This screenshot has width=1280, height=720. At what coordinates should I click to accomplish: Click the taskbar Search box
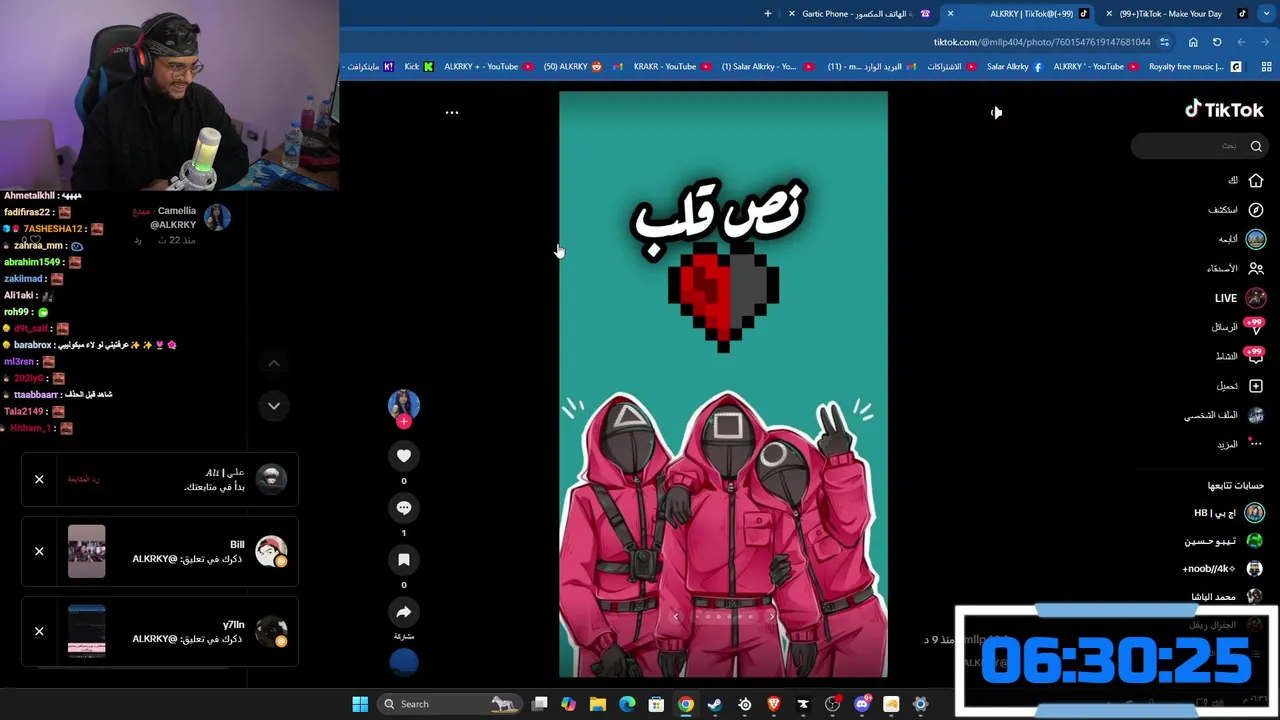point(450,704)
